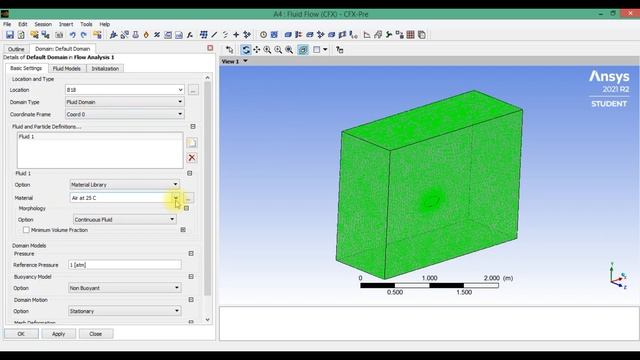Click the flame-shaped reaction icon
This screenshot has width=640, height=360.
[x=146, y=35]
